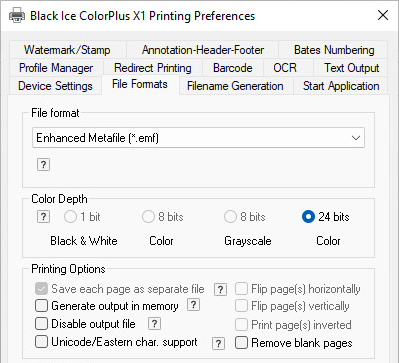Open Profile Manager tab
Viewport: 399px width, 363px height.
pos(56,68)
